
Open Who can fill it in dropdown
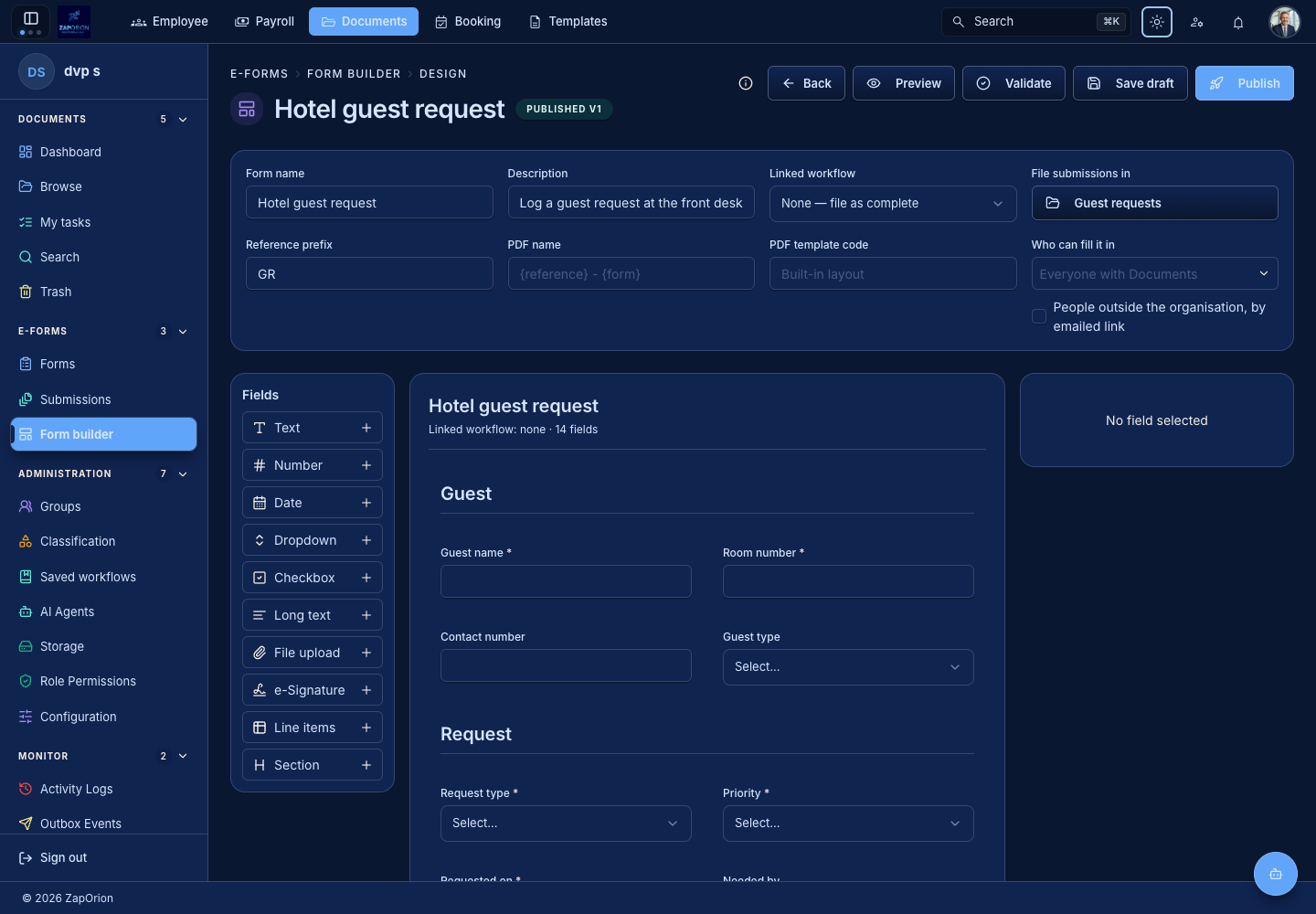point(1154,273)
